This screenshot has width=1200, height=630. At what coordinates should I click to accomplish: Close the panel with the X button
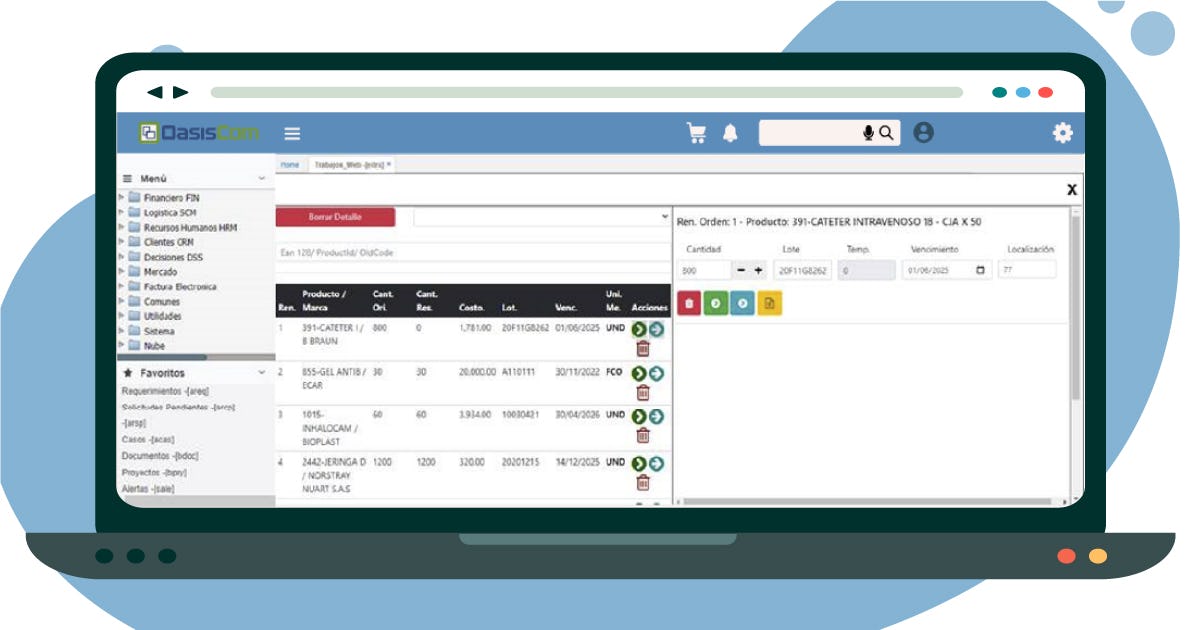coord(1072,189)
